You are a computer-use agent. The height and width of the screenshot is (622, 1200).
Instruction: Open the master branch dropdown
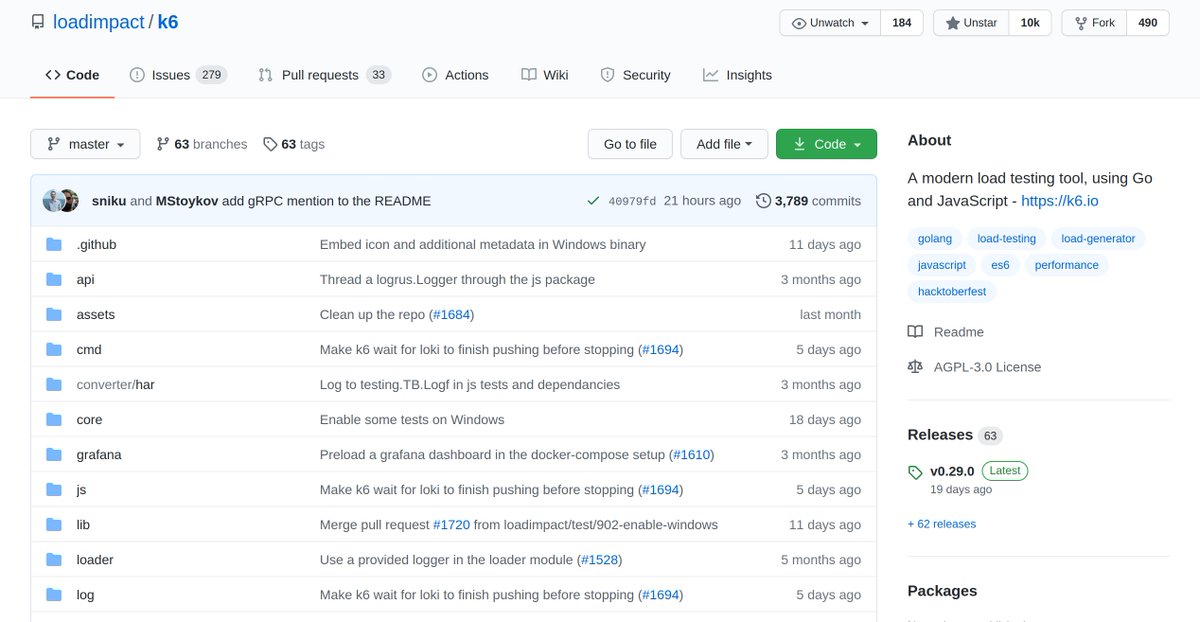[85, 144]
